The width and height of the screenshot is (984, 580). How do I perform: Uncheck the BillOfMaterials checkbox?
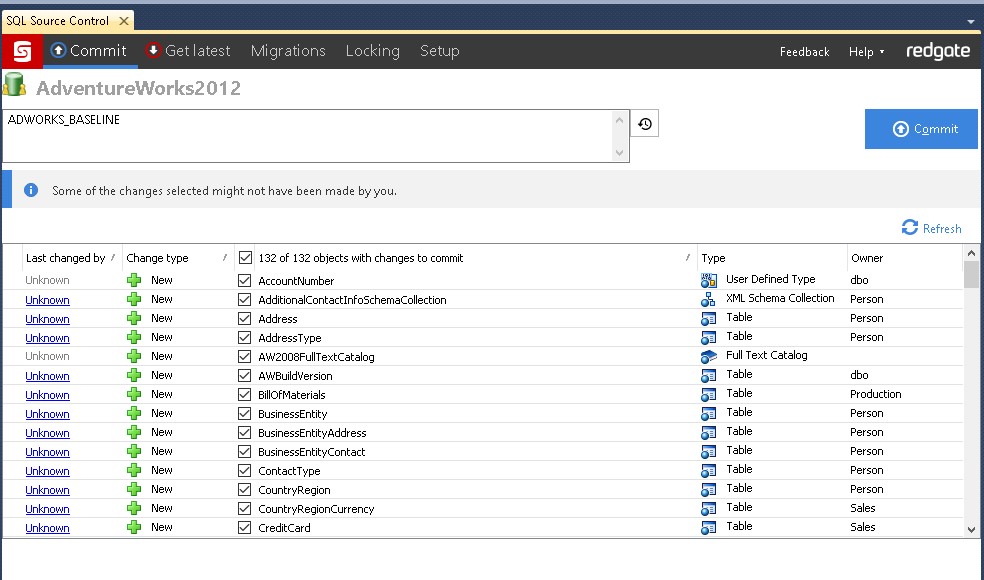(x=245, y=395)
